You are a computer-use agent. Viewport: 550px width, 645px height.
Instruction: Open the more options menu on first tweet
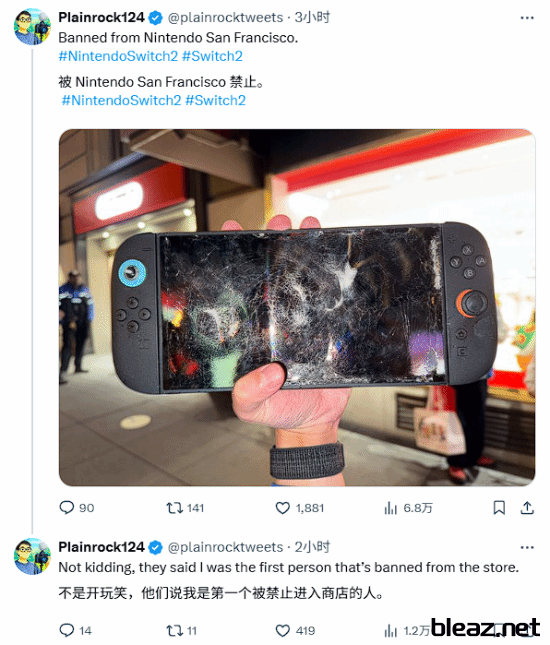click(x=527, y=18)
